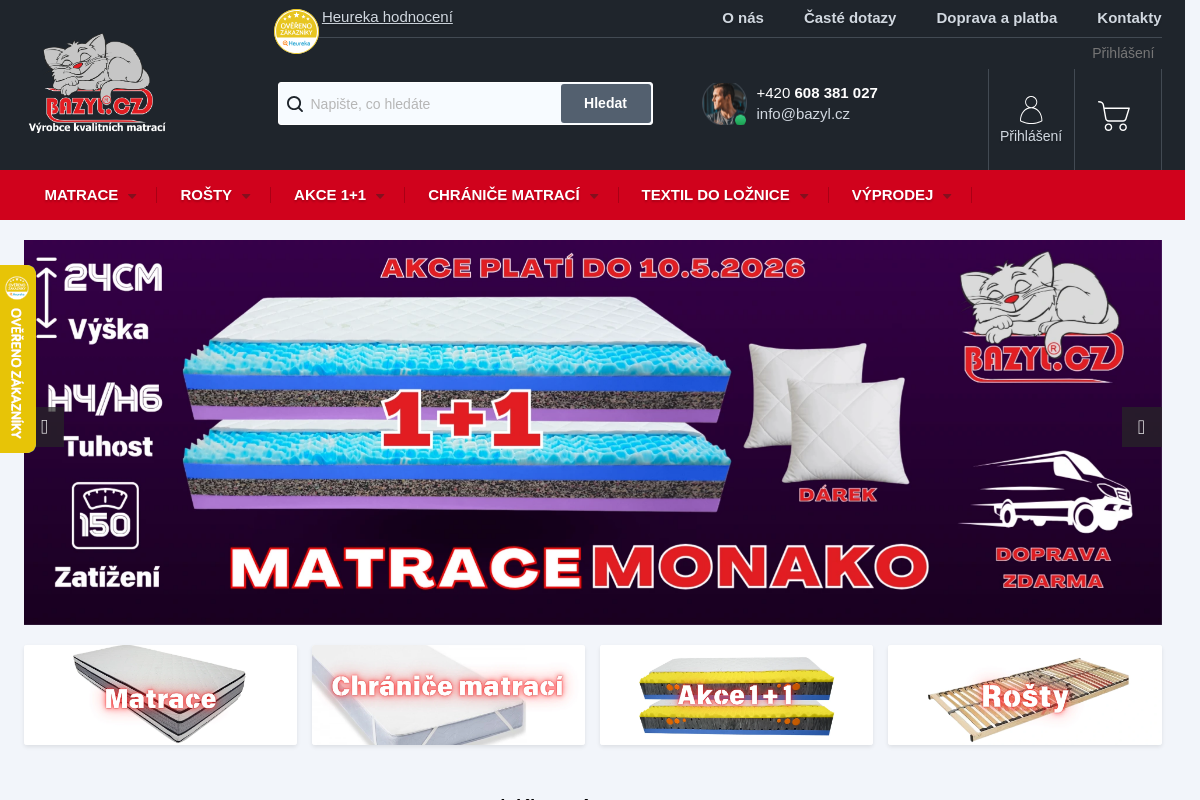Image resolution: width=1200 pixels, height=800 pixels.
Task: Open the Akce 1+1 category thumbnail
Action: (736, 695)
